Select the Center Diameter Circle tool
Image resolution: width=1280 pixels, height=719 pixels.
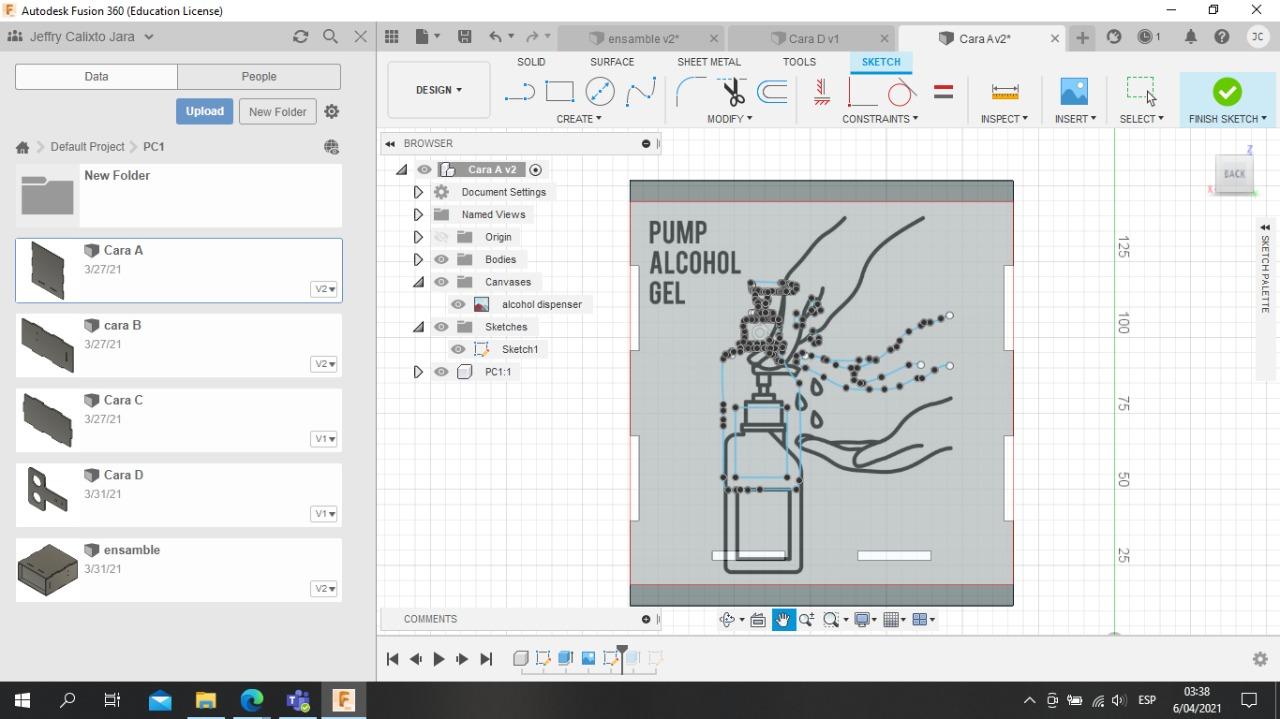[x=600, y=92]
